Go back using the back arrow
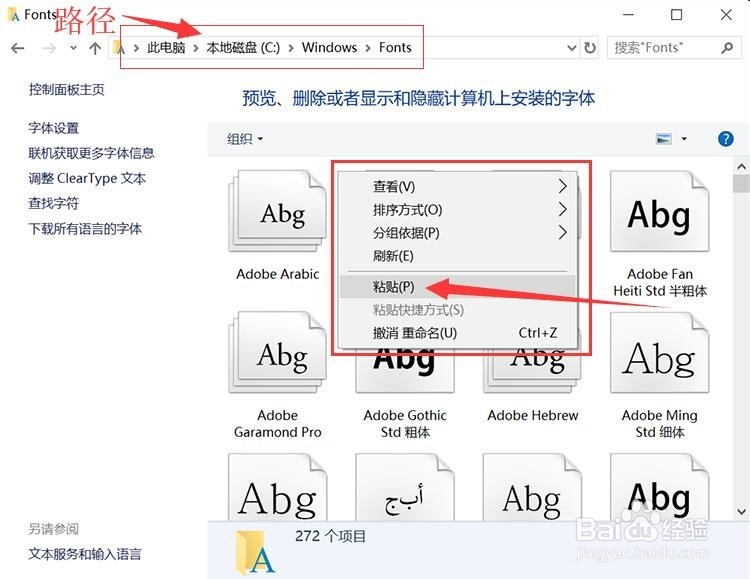This screenshot has width=750, height=579. point(18,48)
